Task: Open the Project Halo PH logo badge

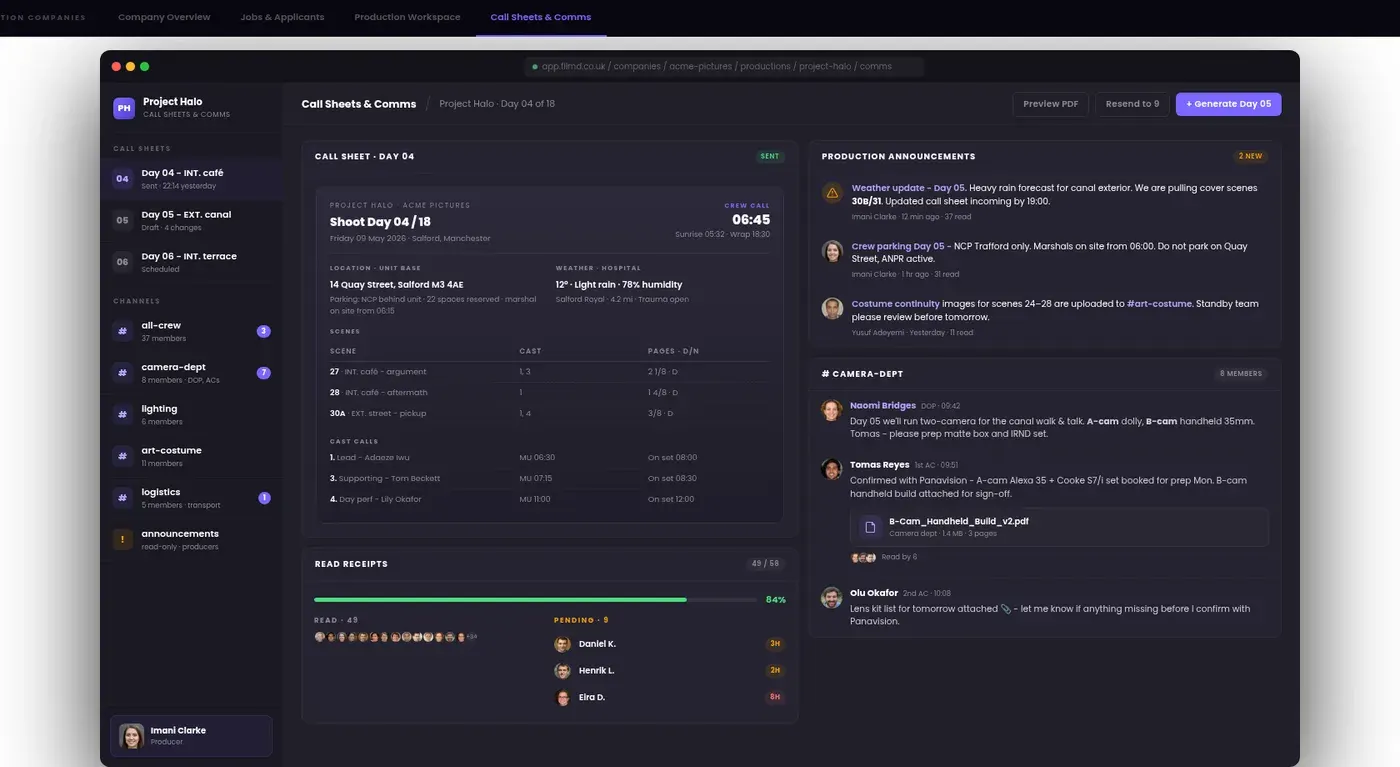Action: pyautogui.click(x=123, y=108)
